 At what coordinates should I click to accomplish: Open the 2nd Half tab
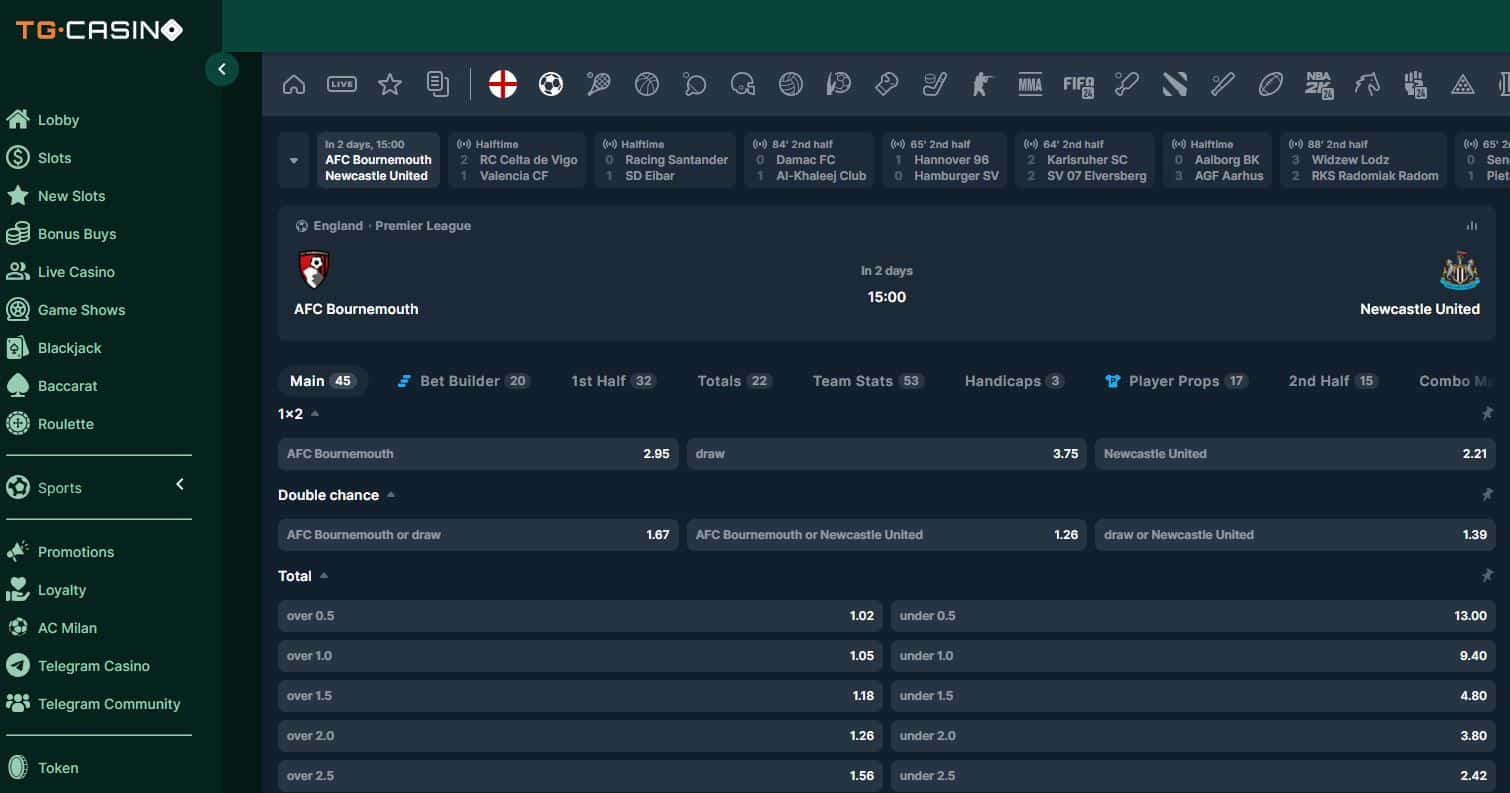tap(1333, 381)
